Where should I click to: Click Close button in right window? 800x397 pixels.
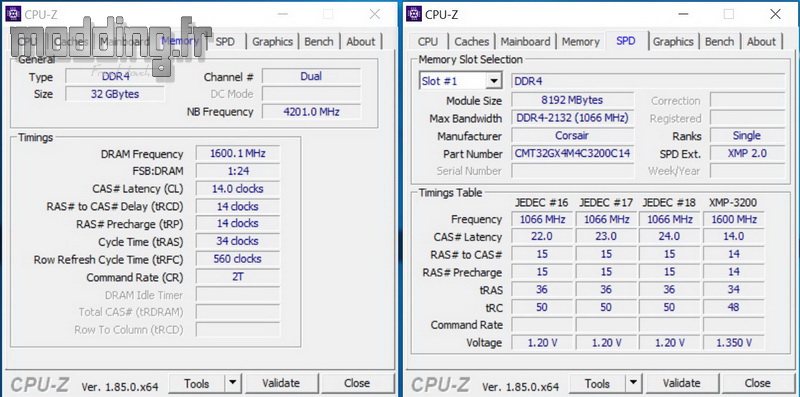click(x=757, y=383)
